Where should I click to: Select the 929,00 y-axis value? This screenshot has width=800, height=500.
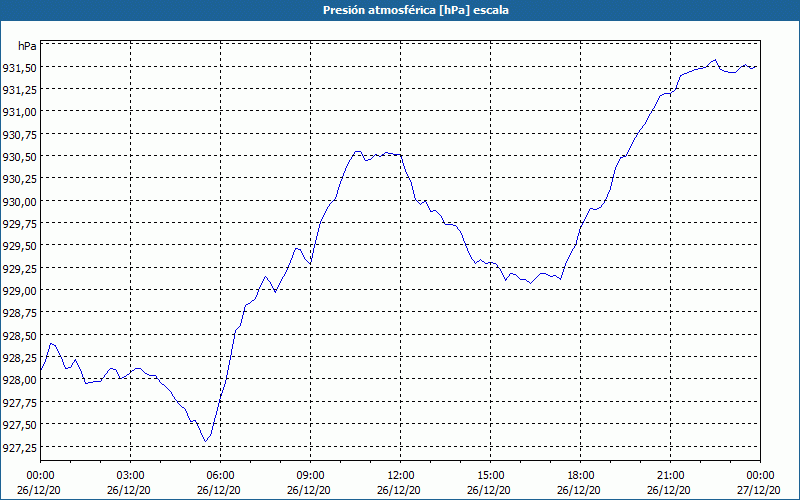(x=19, y=291)
